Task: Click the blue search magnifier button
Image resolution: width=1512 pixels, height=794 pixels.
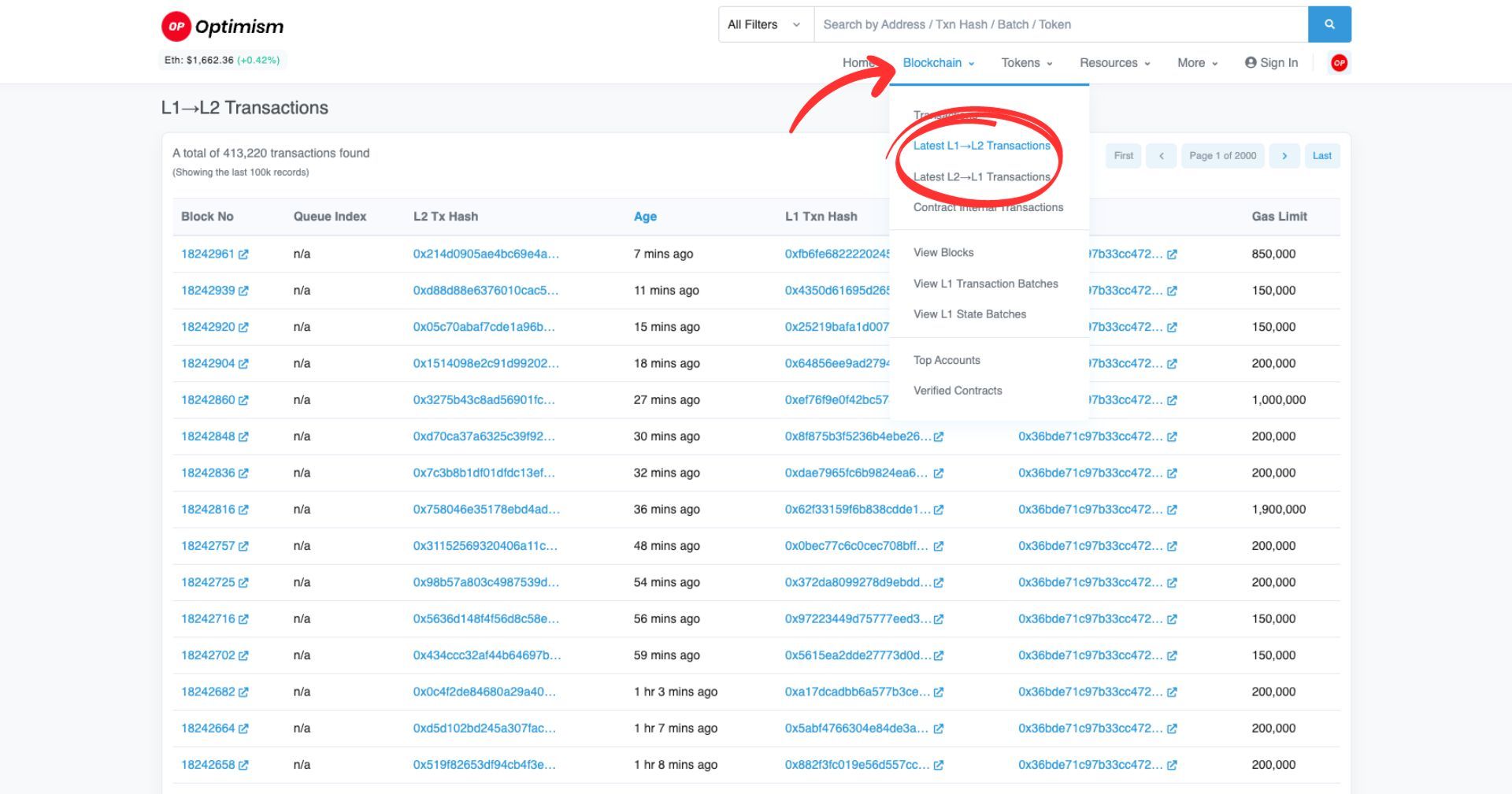Action: pos(1329,24)
